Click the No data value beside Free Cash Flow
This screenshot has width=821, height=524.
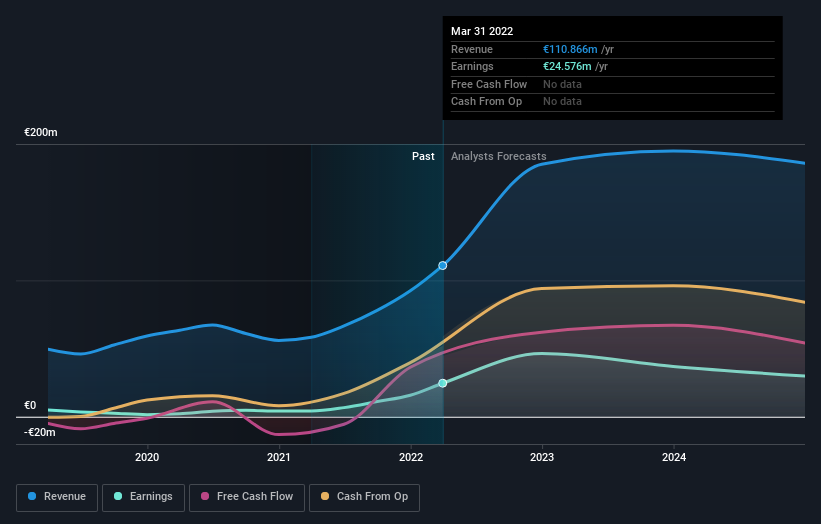[x=562, y=84]
